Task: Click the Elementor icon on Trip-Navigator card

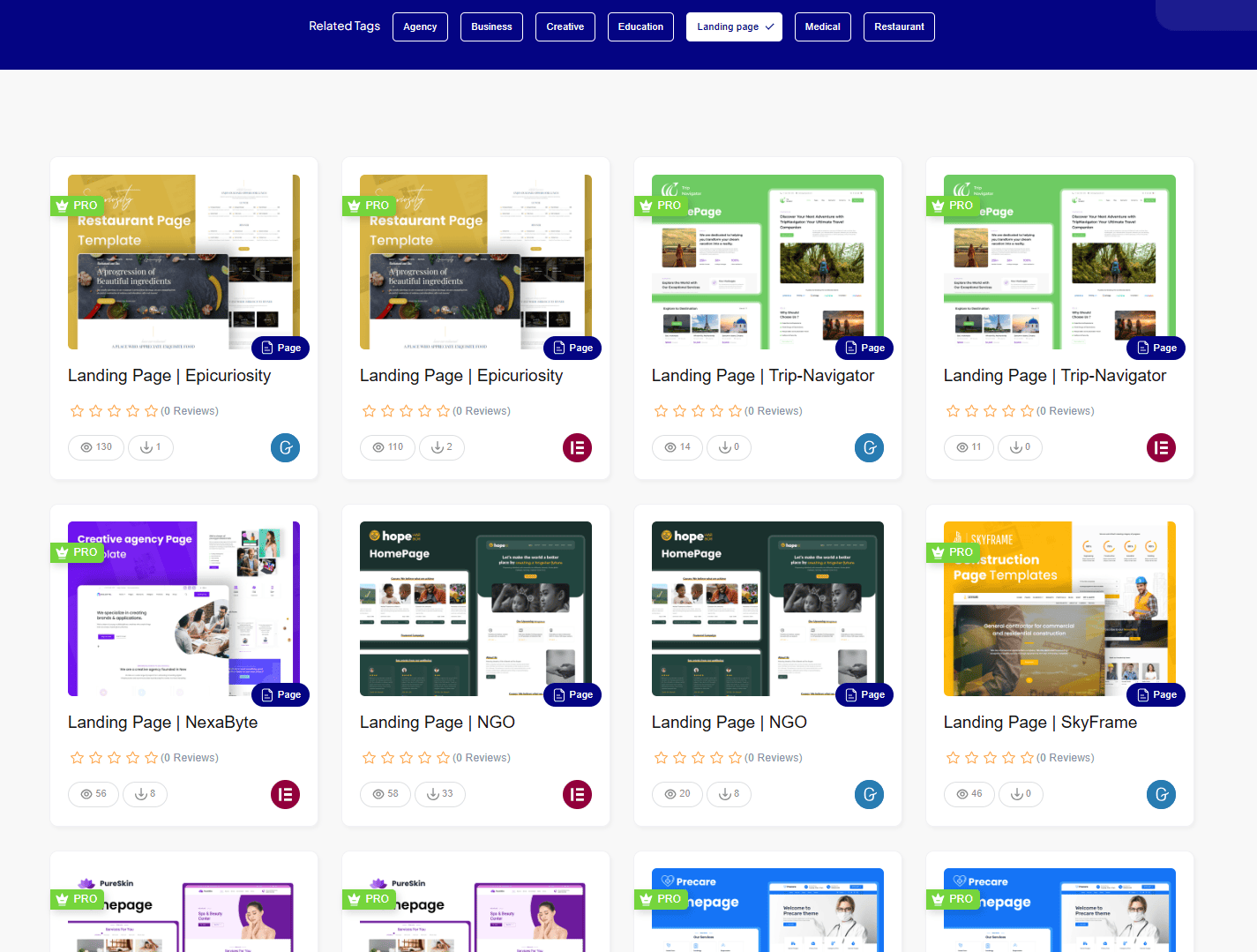Action: (1161, 447)
